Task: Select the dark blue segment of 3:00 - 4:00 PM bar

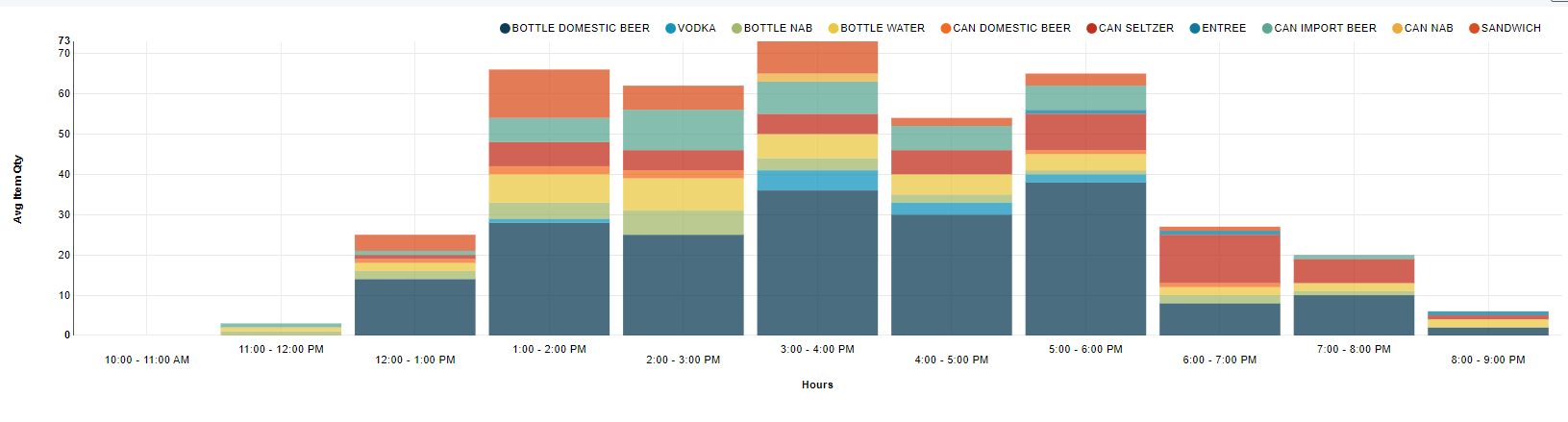Action: 817,262
